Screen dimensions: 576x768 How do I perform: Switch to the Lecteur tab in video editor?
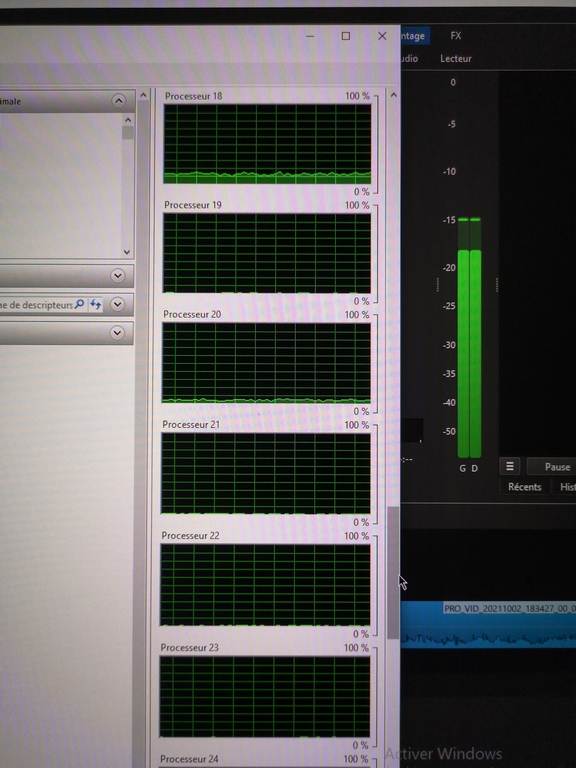click(456, 58)
